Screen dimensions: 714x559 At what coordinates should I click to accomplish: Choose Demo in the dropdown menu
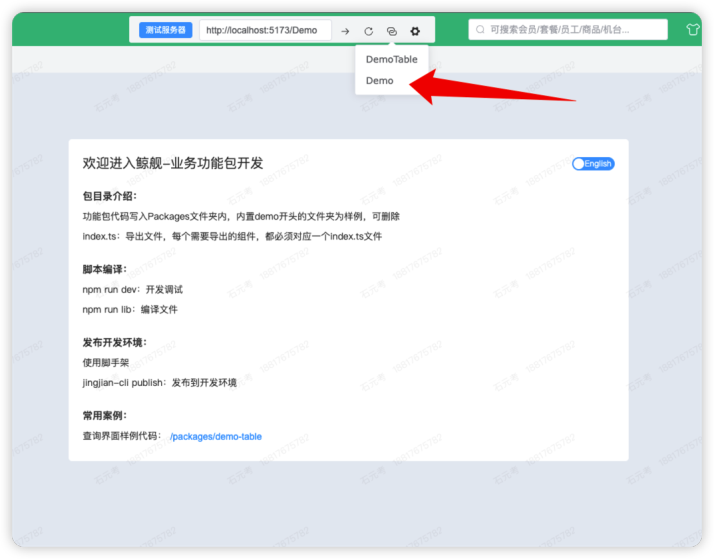pyautogui.click(x=380, y=81)
